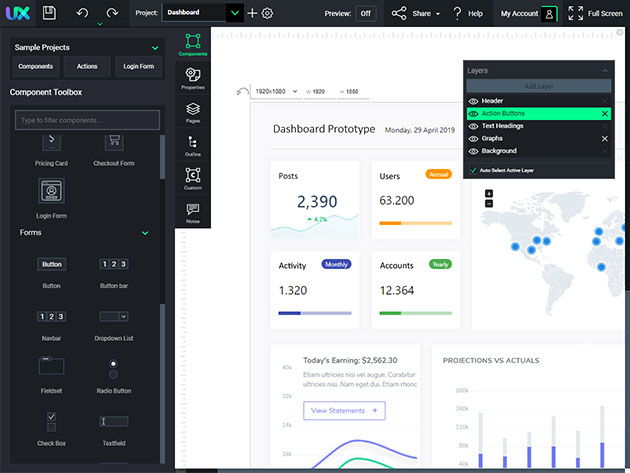630x473 pixels.
Task: Click the Share icon
Action: (399, 13)
